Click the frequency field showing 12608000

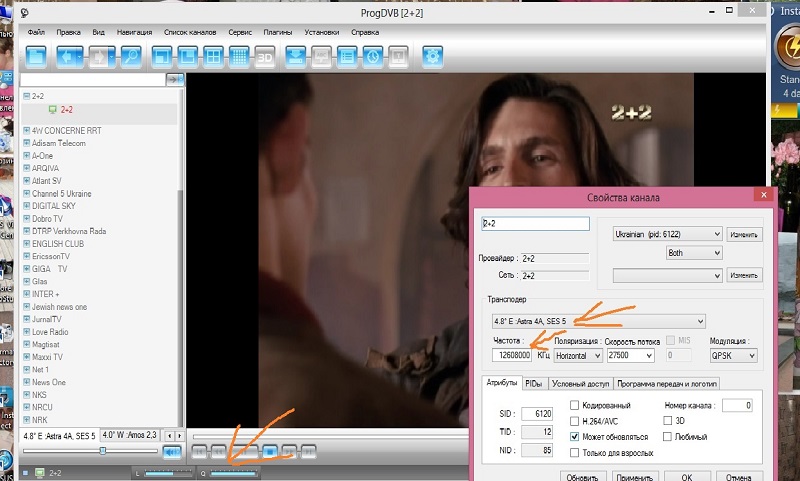click(x=512, y=355)
